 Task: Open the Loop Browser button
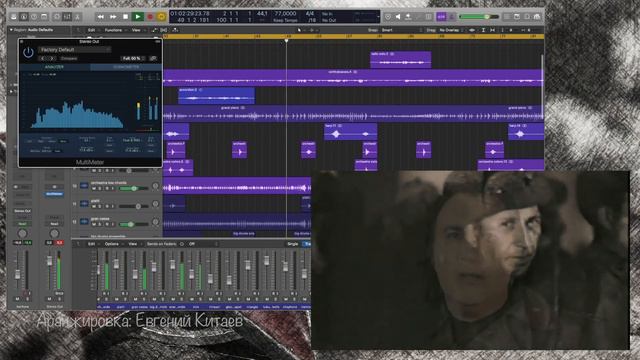coord(527,17)
